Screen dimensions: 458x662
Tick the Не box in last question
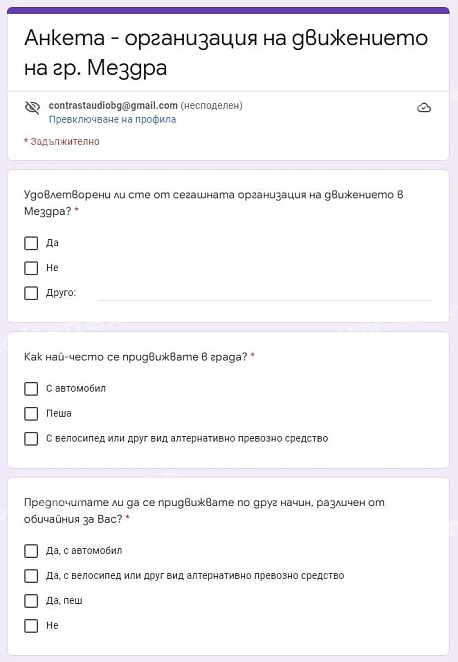[x=31, y=626]
